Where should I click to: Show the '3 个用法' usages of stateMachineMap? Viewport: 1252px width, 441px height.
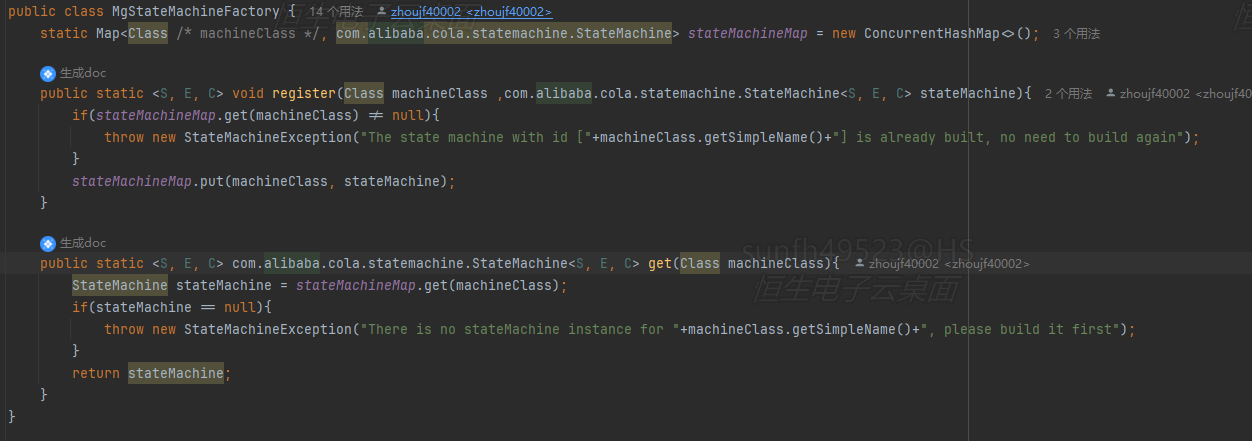(x=1076, y=34)
